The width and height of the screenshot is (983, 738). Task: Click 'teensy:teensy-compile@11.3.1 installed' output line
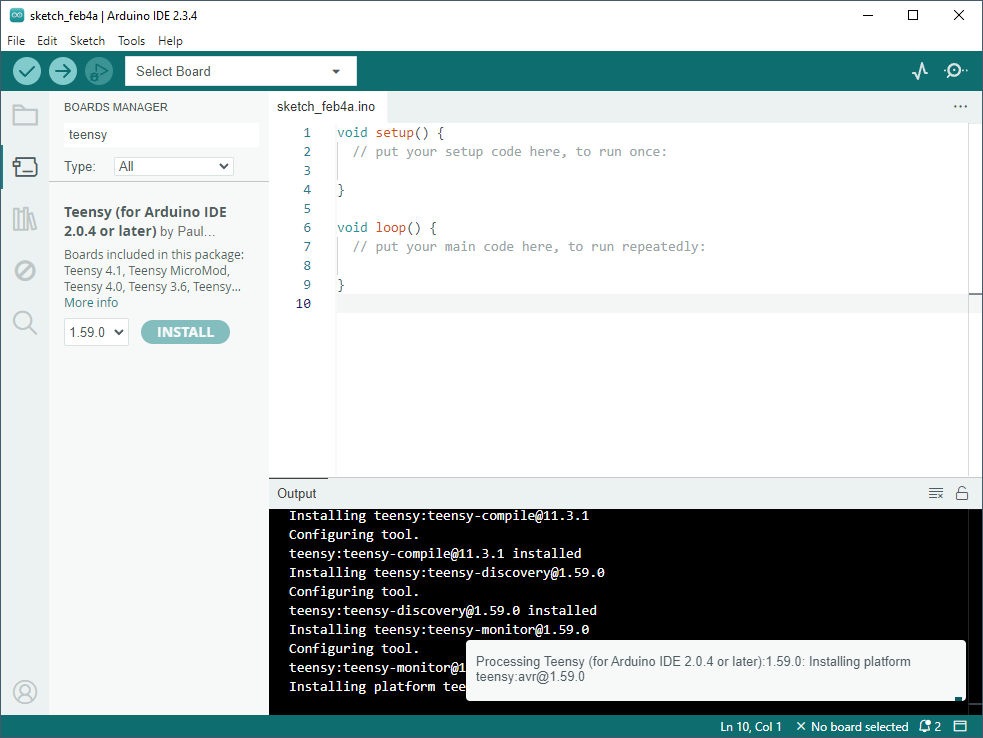[435, 554]
